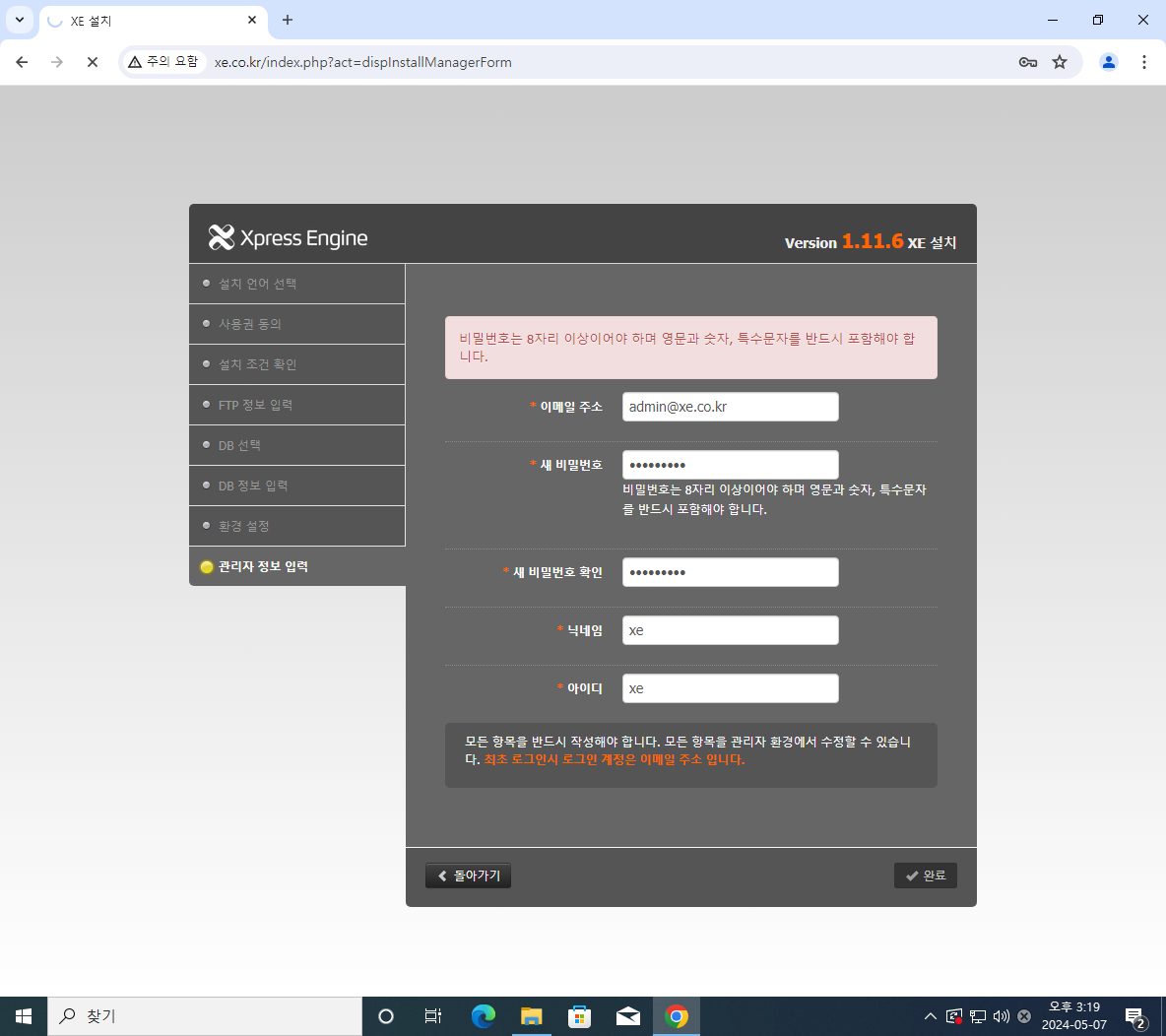Restore down the Chrome window
The height and width of the screenshot is (1036, 1166).
coord(1098,20)
